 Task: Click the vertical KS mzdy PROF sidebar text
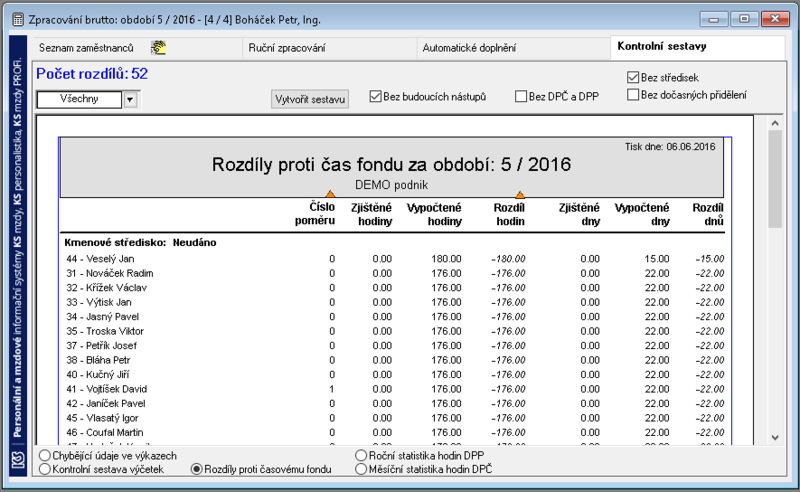[x=18, y=249]
